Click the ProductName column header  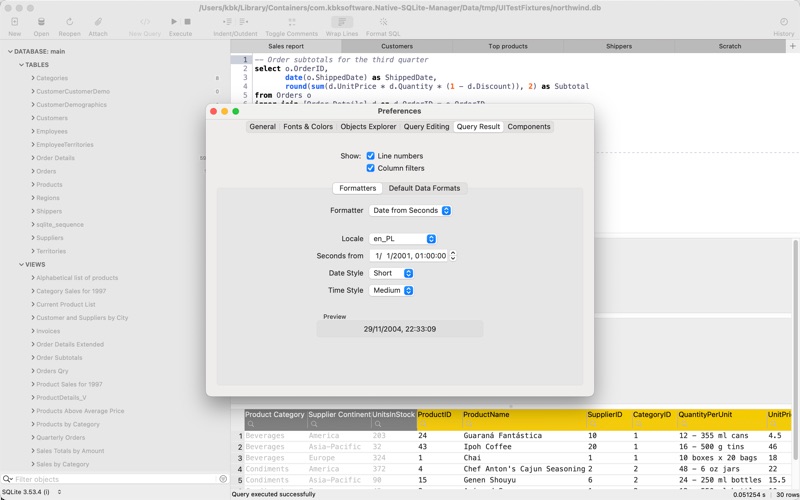(x=524, y=415)
